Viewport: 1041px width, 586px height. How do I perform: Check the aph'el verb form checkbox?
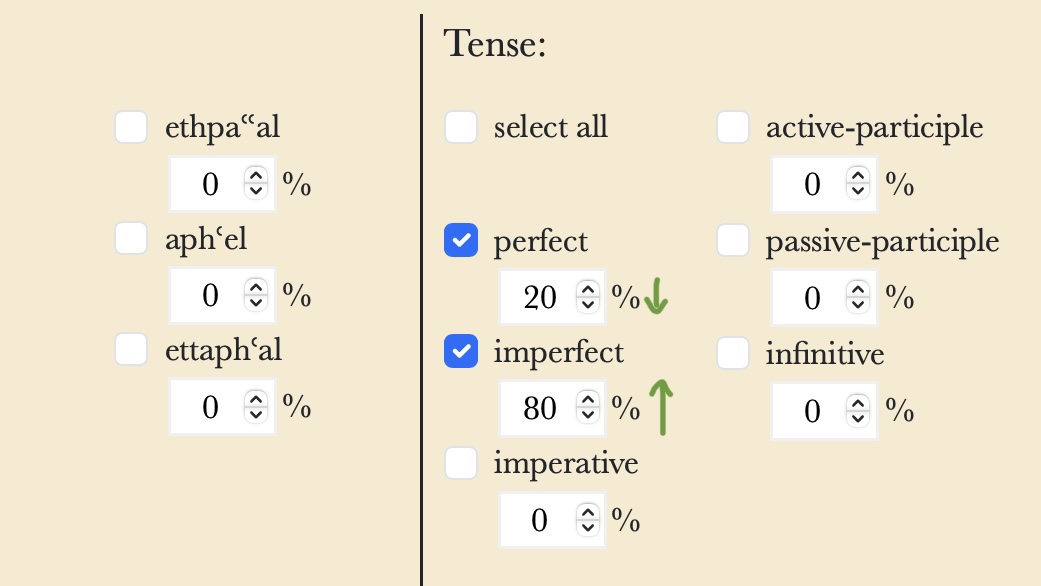131,238
